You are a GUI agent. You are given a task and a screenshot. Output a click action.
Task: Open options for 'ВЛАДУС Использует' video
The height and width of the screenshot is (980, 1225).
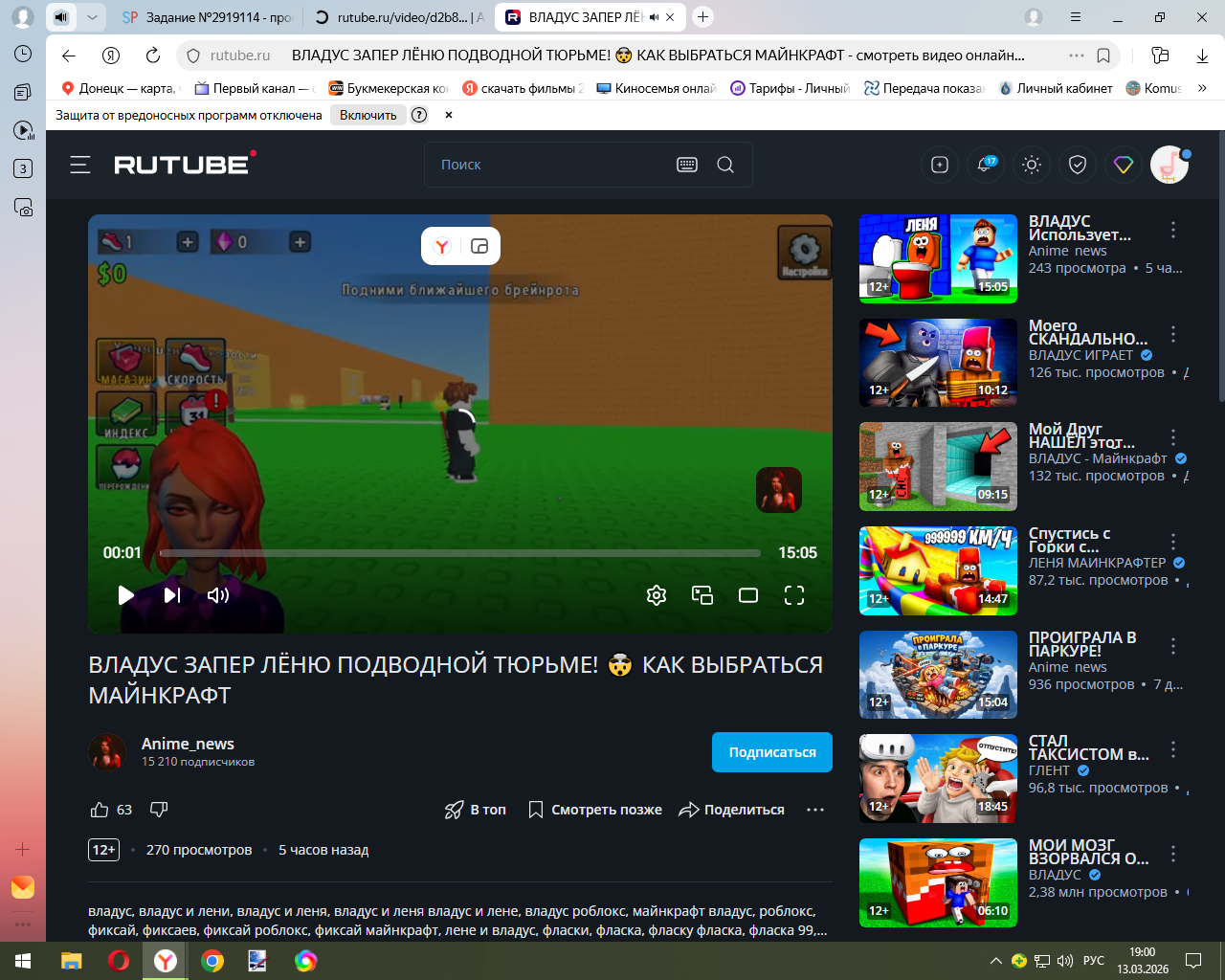pyautogui.click(x=1173, y=230)
